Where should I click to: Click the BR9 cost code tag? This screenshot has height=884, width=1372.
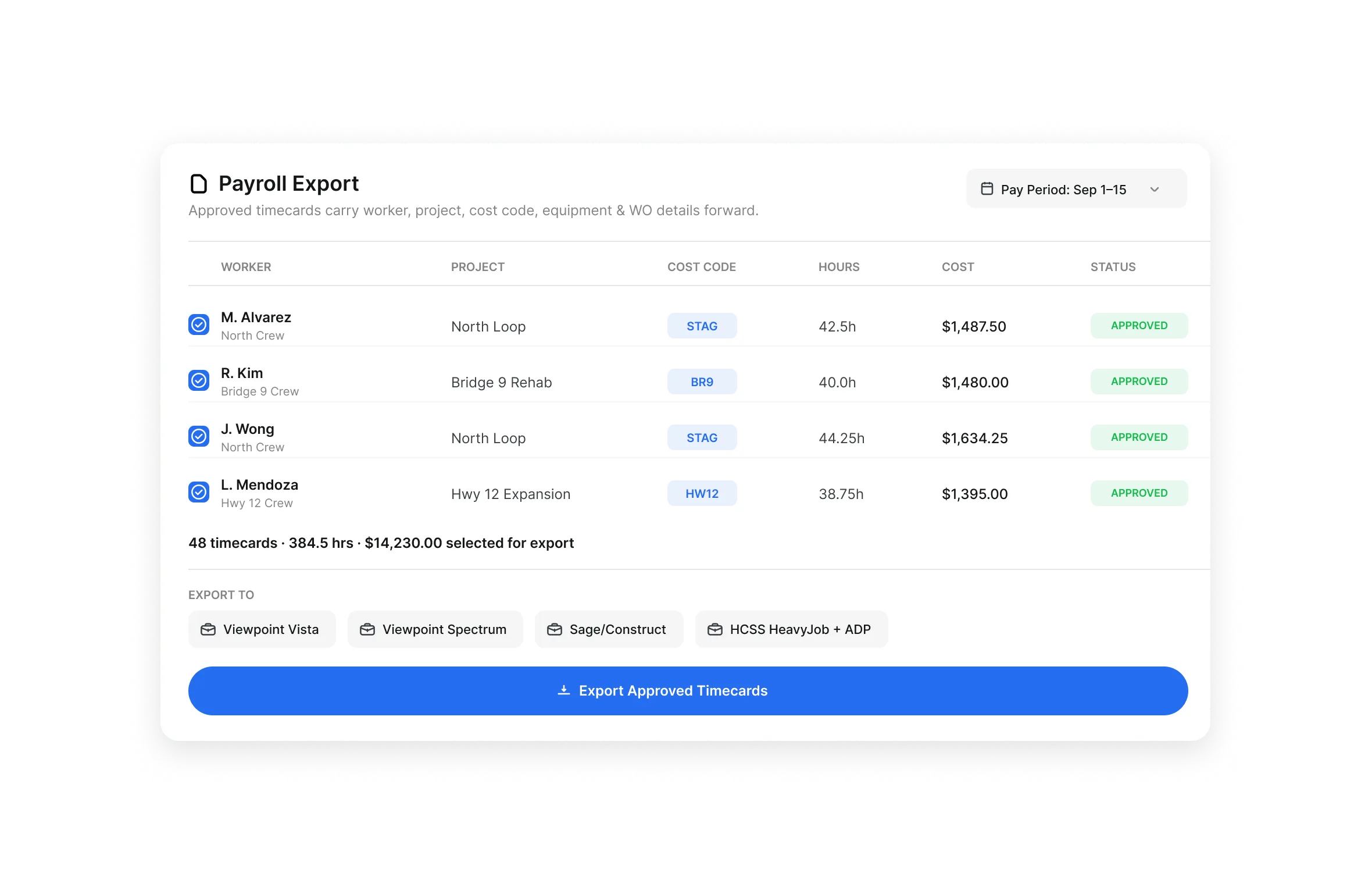point(702,382)
